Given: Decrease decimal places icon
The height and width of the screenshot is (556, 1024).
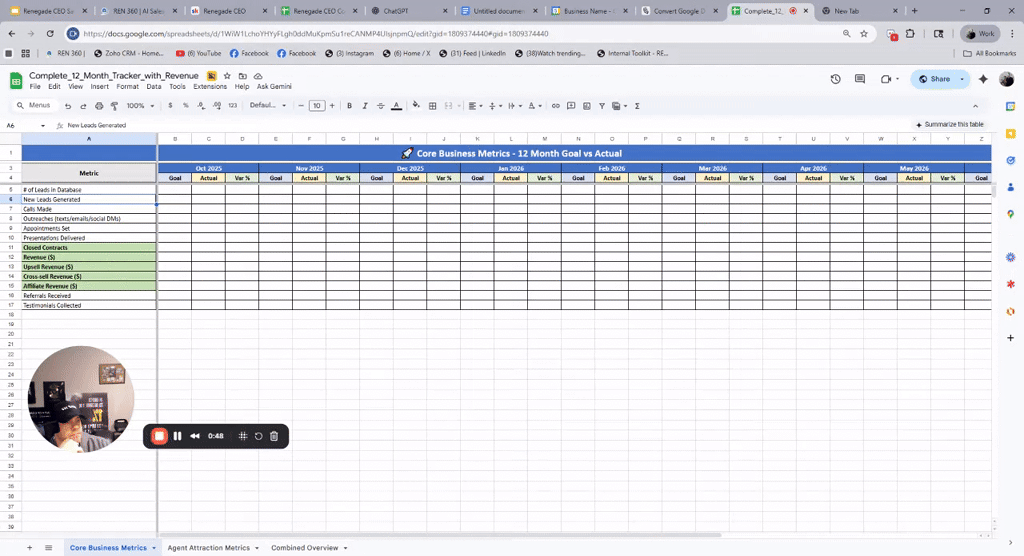Looking at the screenshot, I should pos(200,106).
